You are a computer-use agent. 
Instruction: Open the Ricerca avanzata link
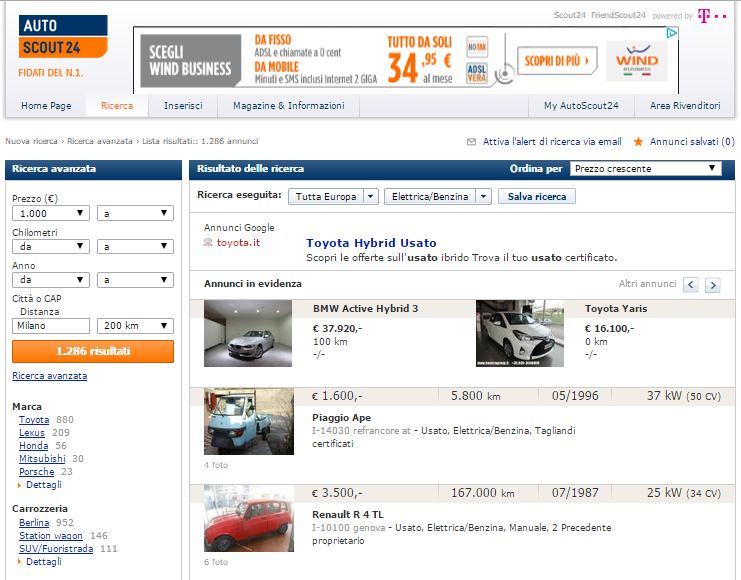49,376
